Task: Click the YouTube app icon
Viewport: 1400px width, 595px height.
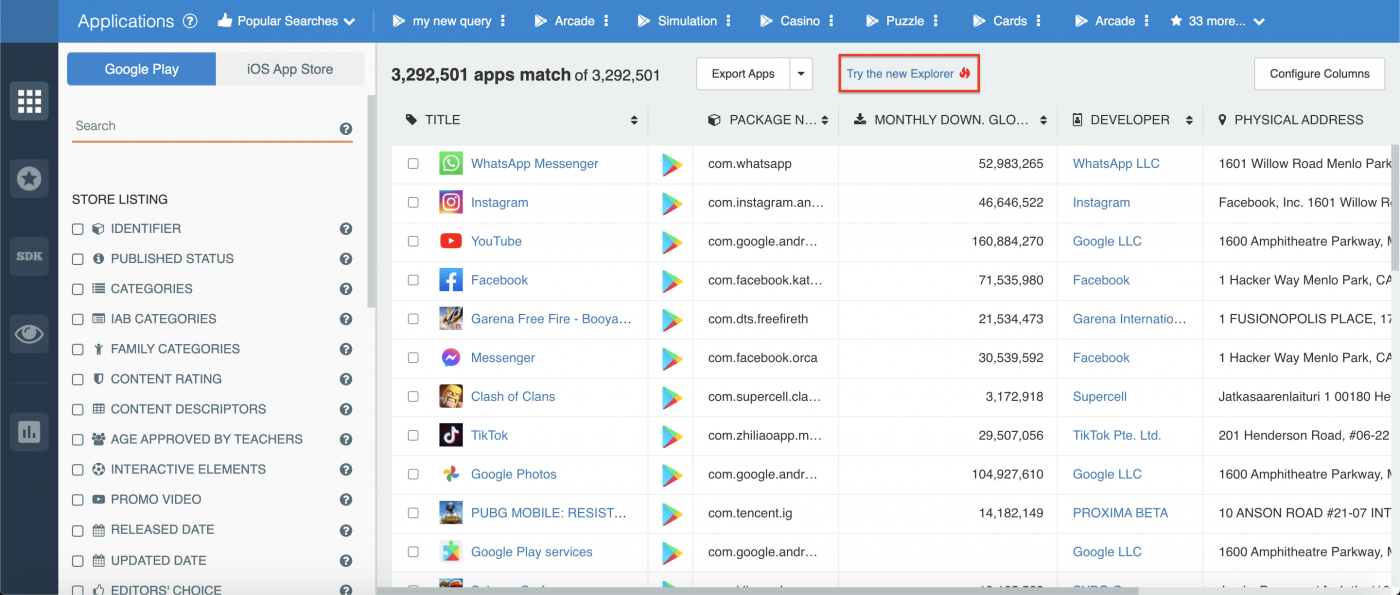Action: [x=451, y=241]
